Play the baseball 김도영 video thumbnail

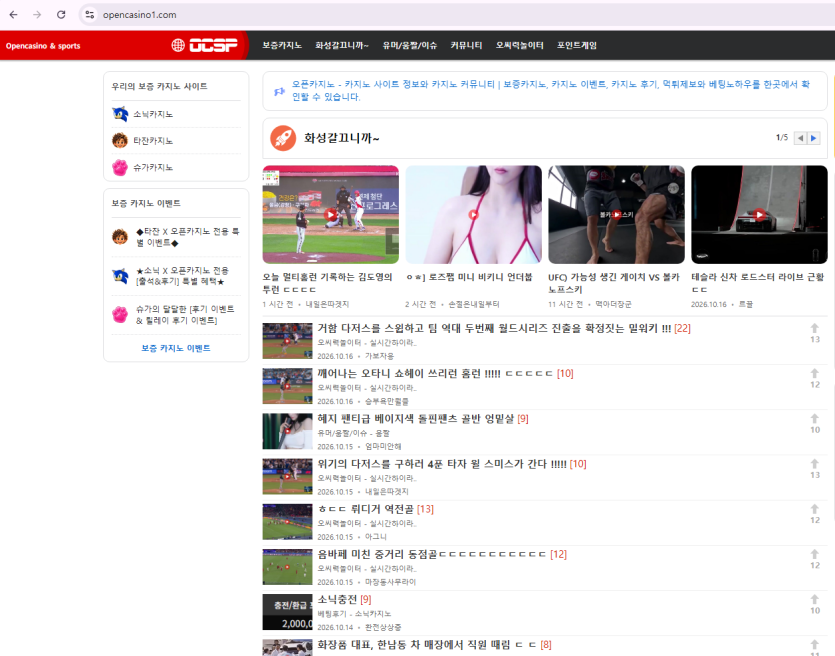(331, 215)
